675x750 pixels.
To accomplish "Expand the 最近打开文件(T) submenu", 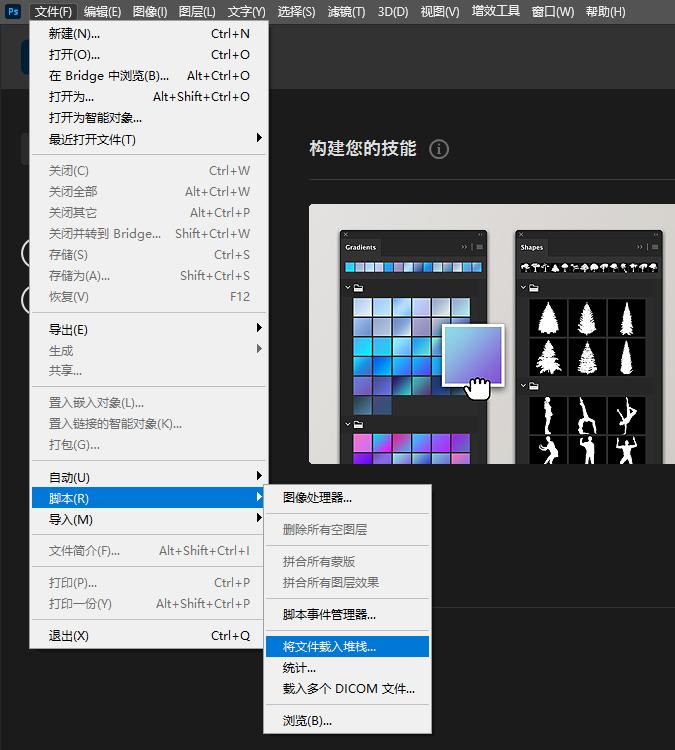I will coord(149,140).
